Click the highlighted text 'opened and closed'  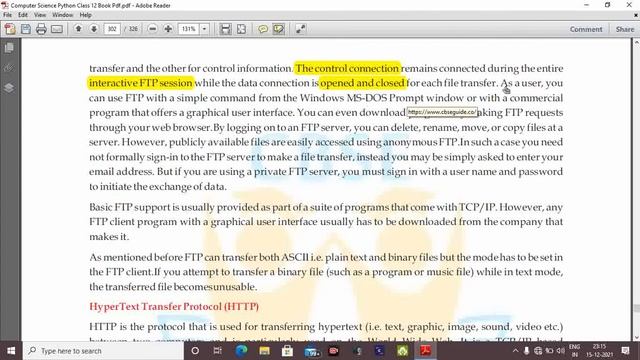coord(362,83)
